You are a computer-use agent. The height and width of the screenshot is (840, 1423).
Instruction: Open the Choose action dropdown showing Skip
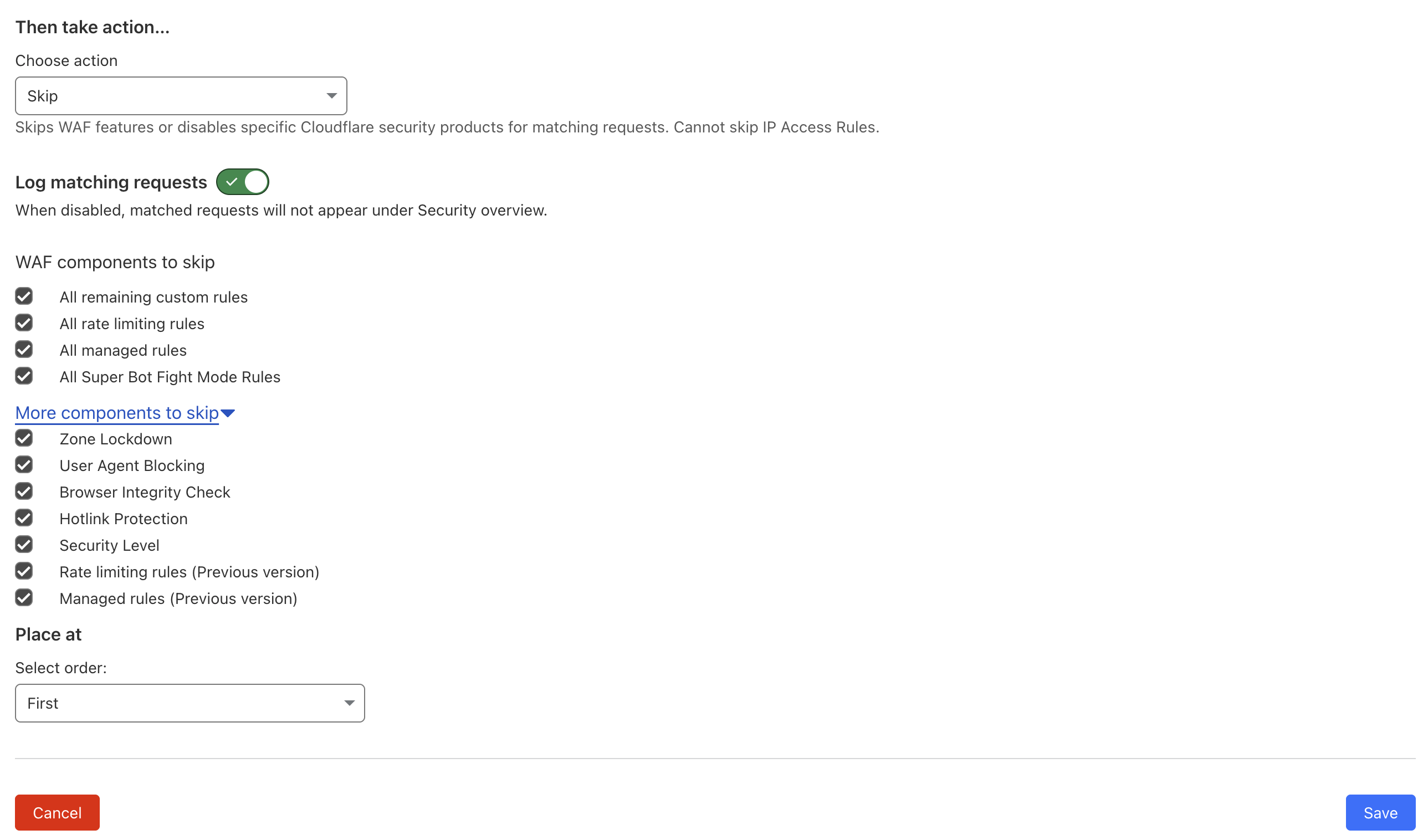181,96
